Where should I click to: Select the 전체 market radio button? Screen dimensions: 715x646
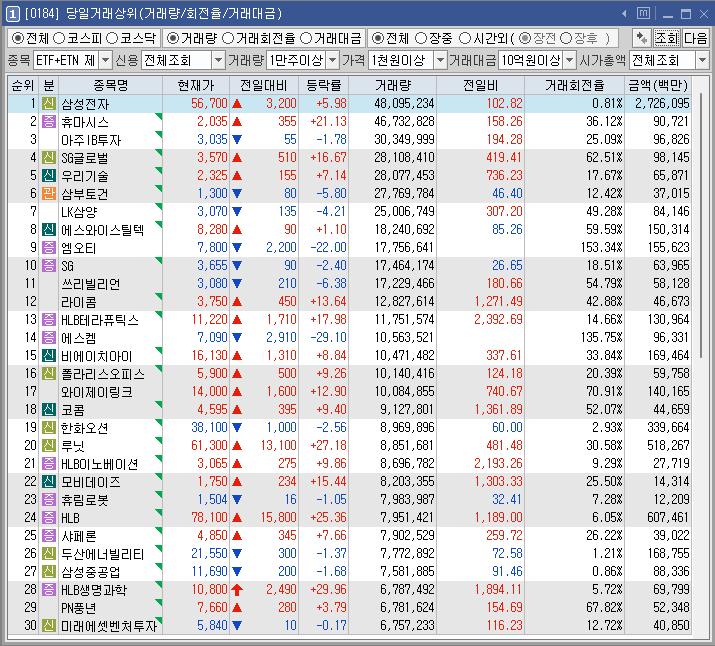(x=17, y=38)
